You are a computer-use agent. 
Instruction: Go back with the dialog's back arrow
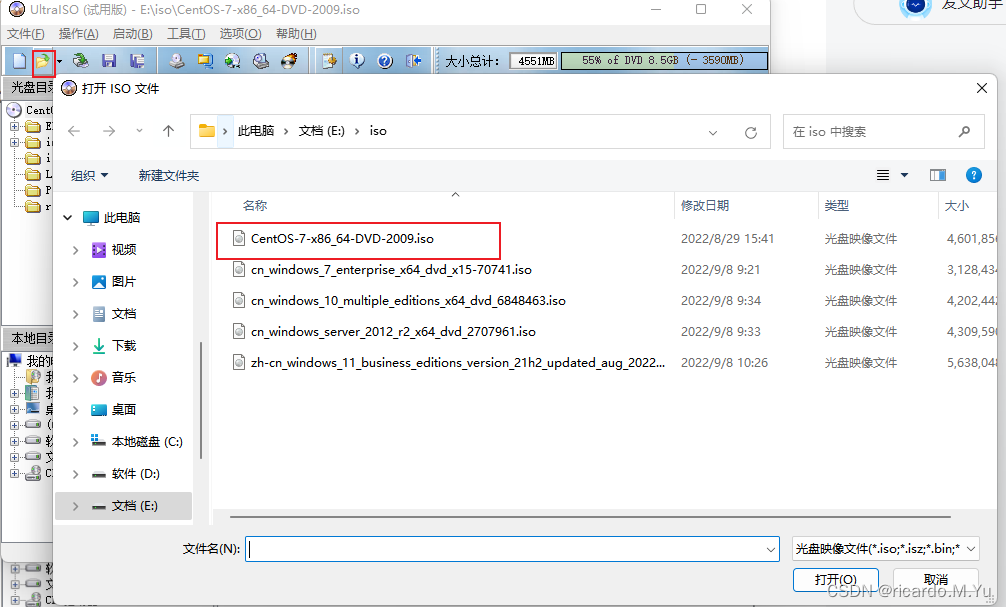click(x=74, y=132)
